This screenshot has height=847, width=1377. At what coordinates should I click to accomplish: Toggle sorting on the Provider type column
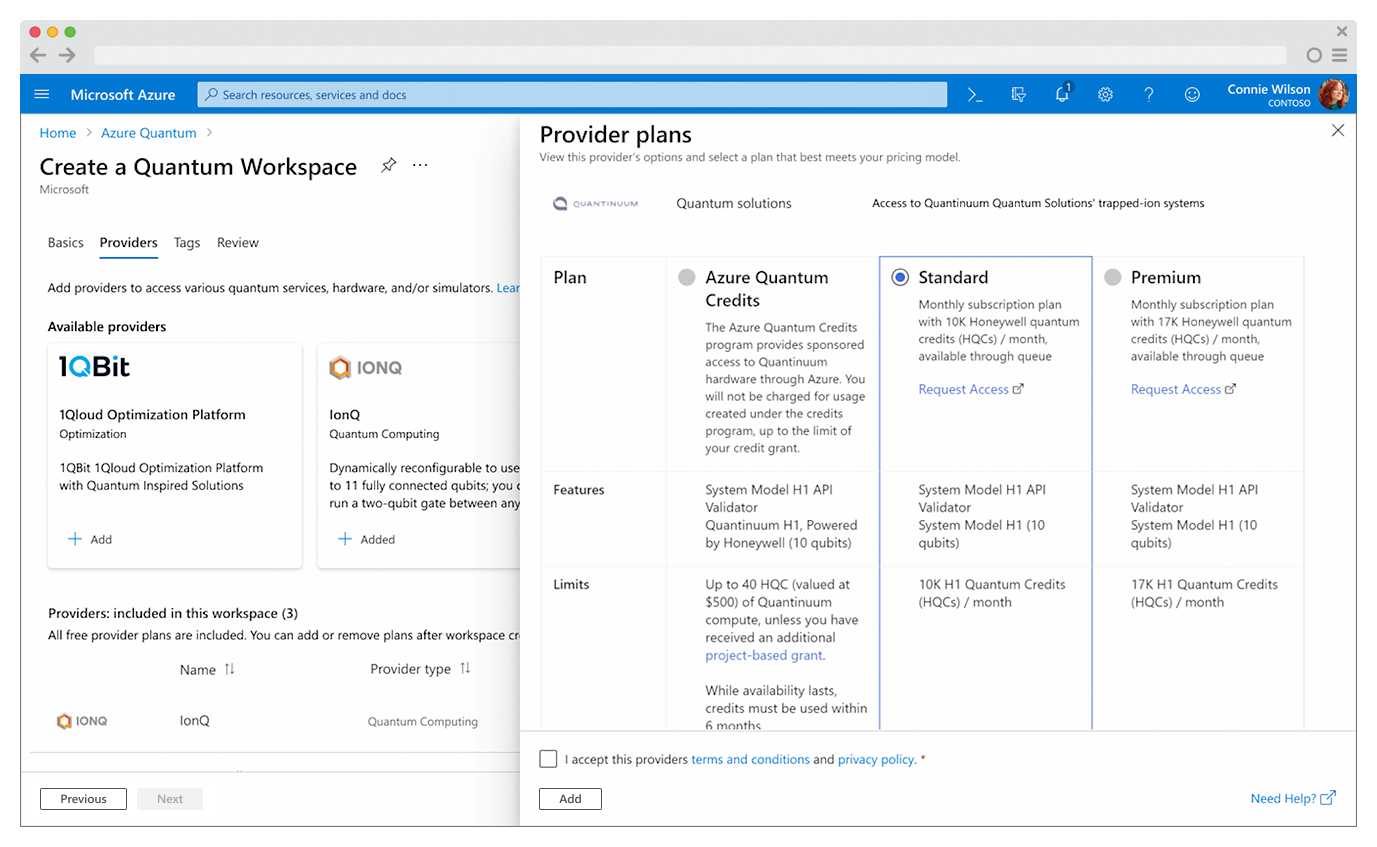[464, 669]
